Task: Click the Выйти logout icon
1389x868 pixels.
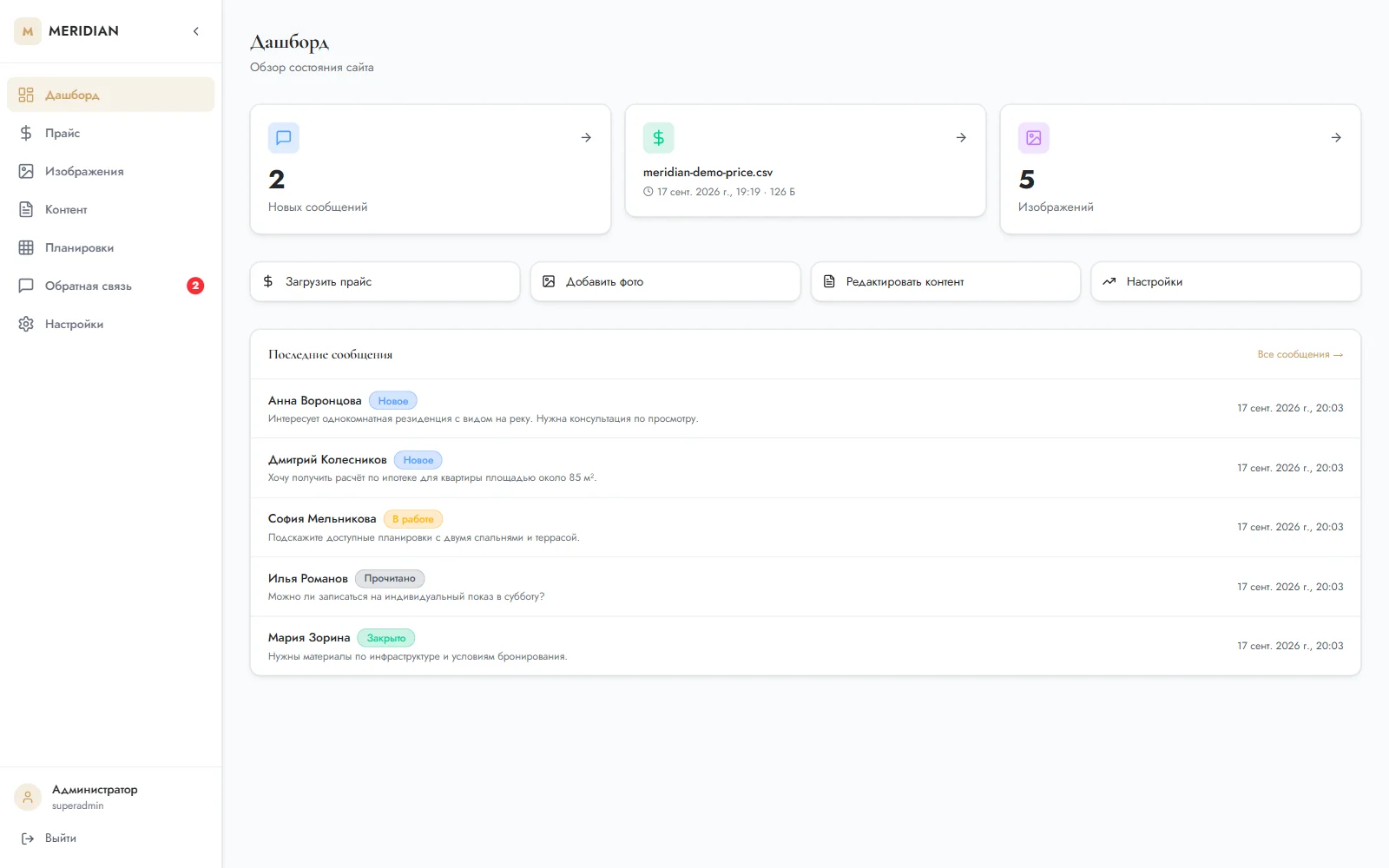Action: coord(28,838)
